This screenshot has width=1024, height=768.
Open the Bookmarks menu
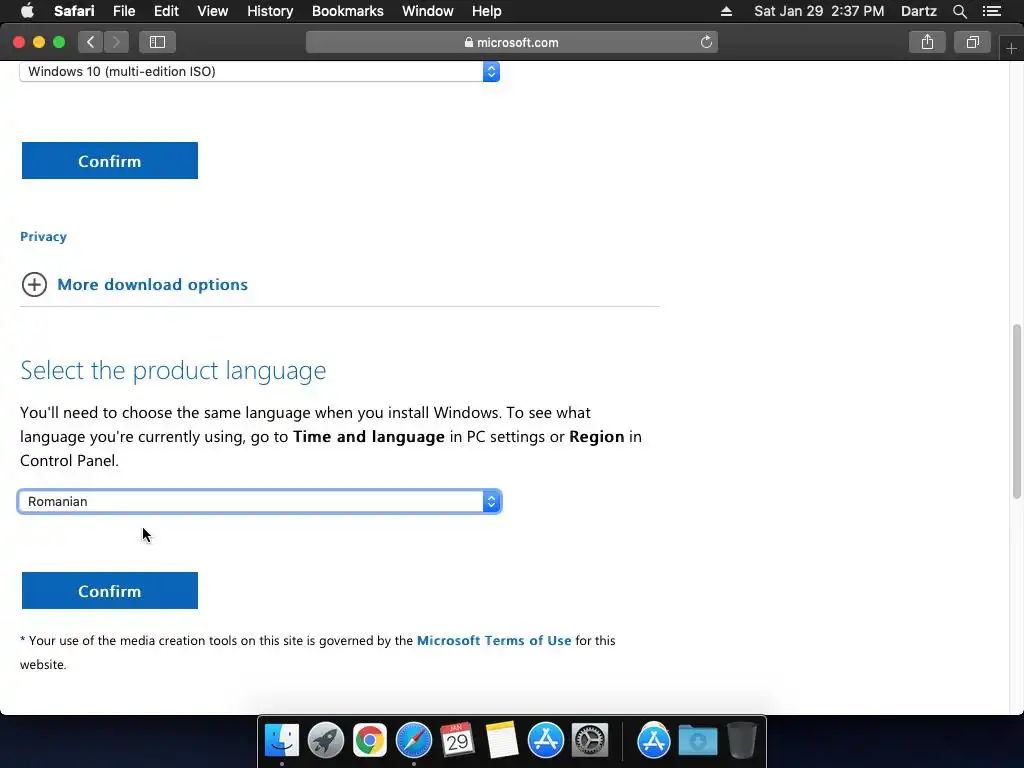tap(347, 11)
